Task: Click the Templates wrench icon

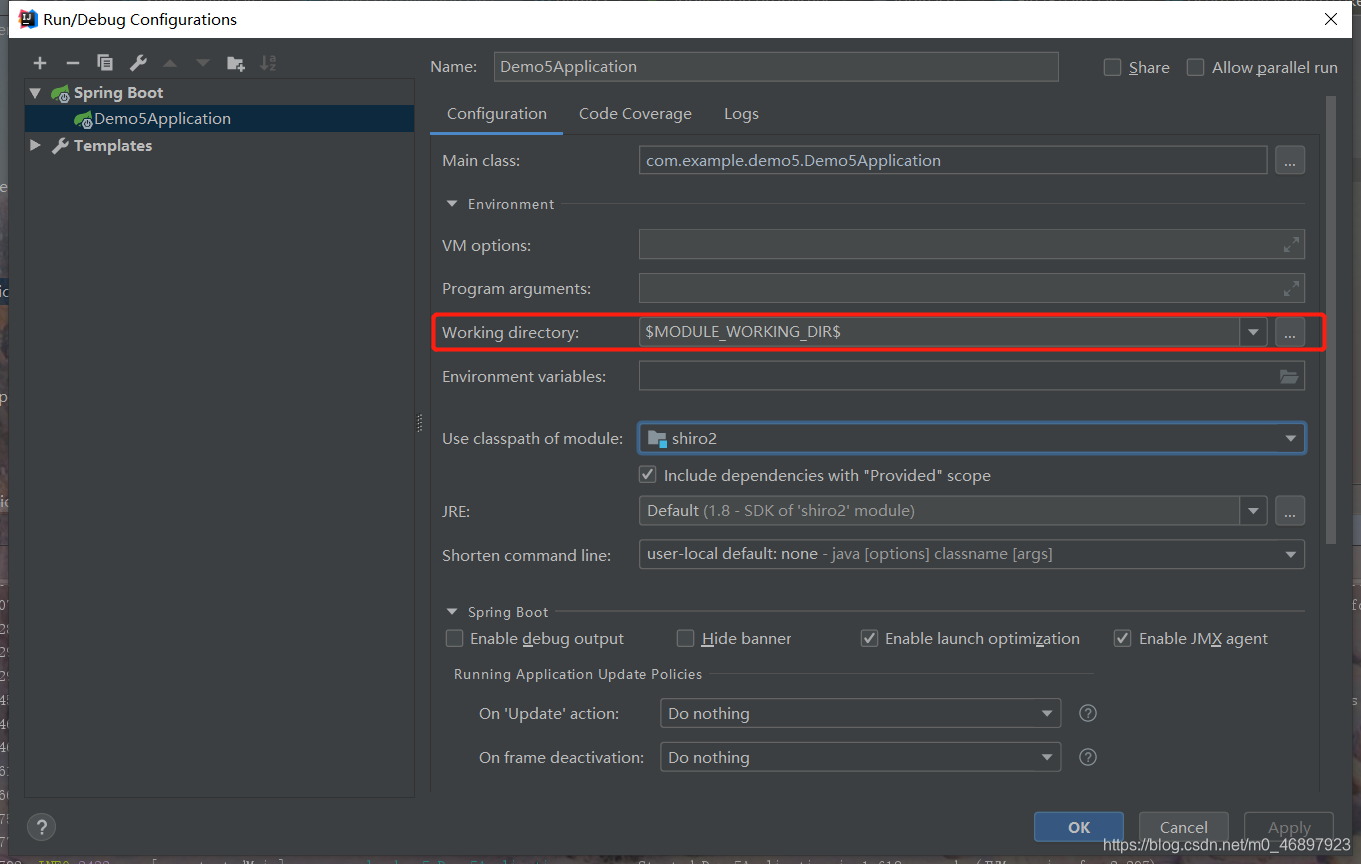Action: point(60,146)
